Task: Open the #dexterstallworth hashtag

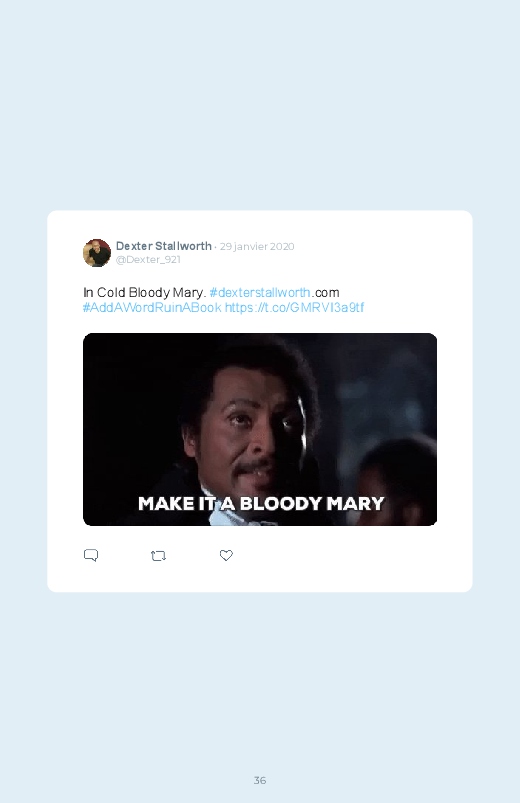Action: coord(260,292)
